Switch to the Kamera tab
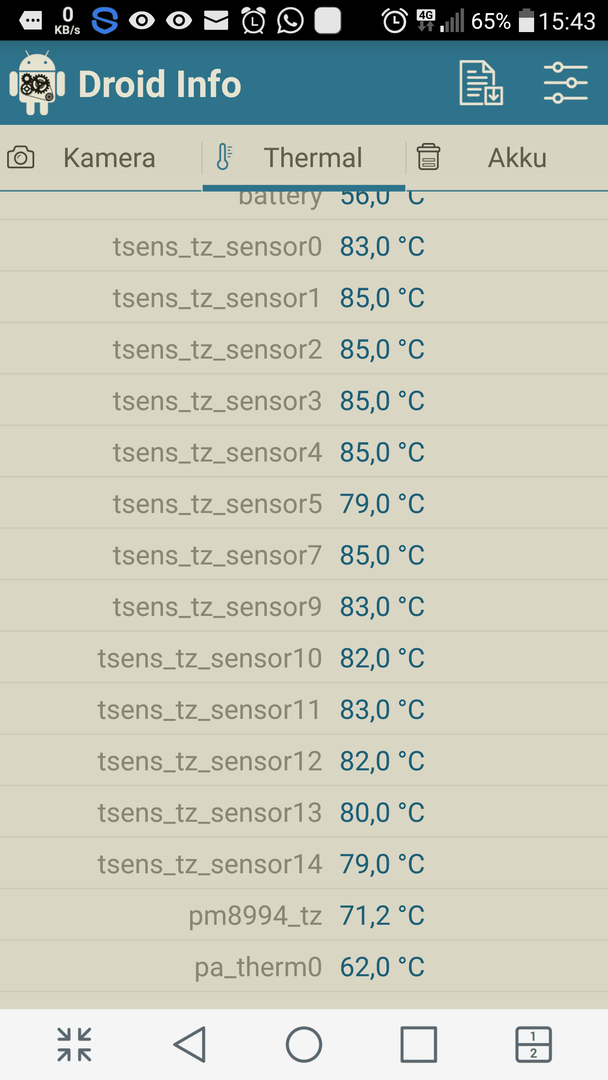This screenshot has height=1080, width=608. coord(101,158)
